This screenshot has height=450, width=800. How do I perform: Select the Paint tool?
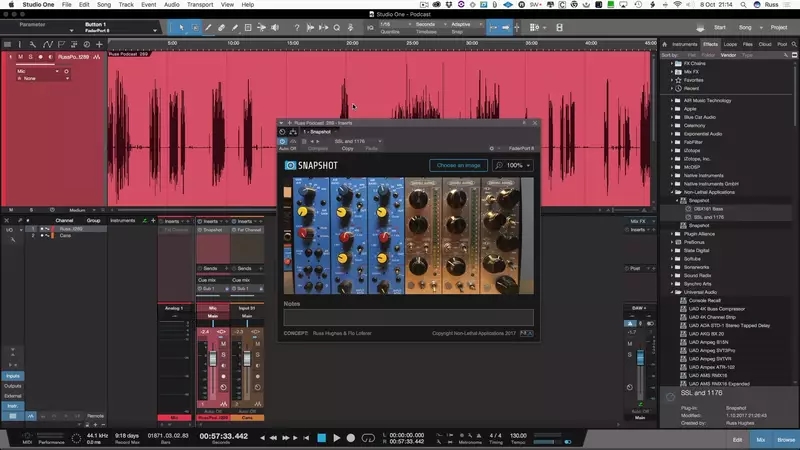point(235,28)
